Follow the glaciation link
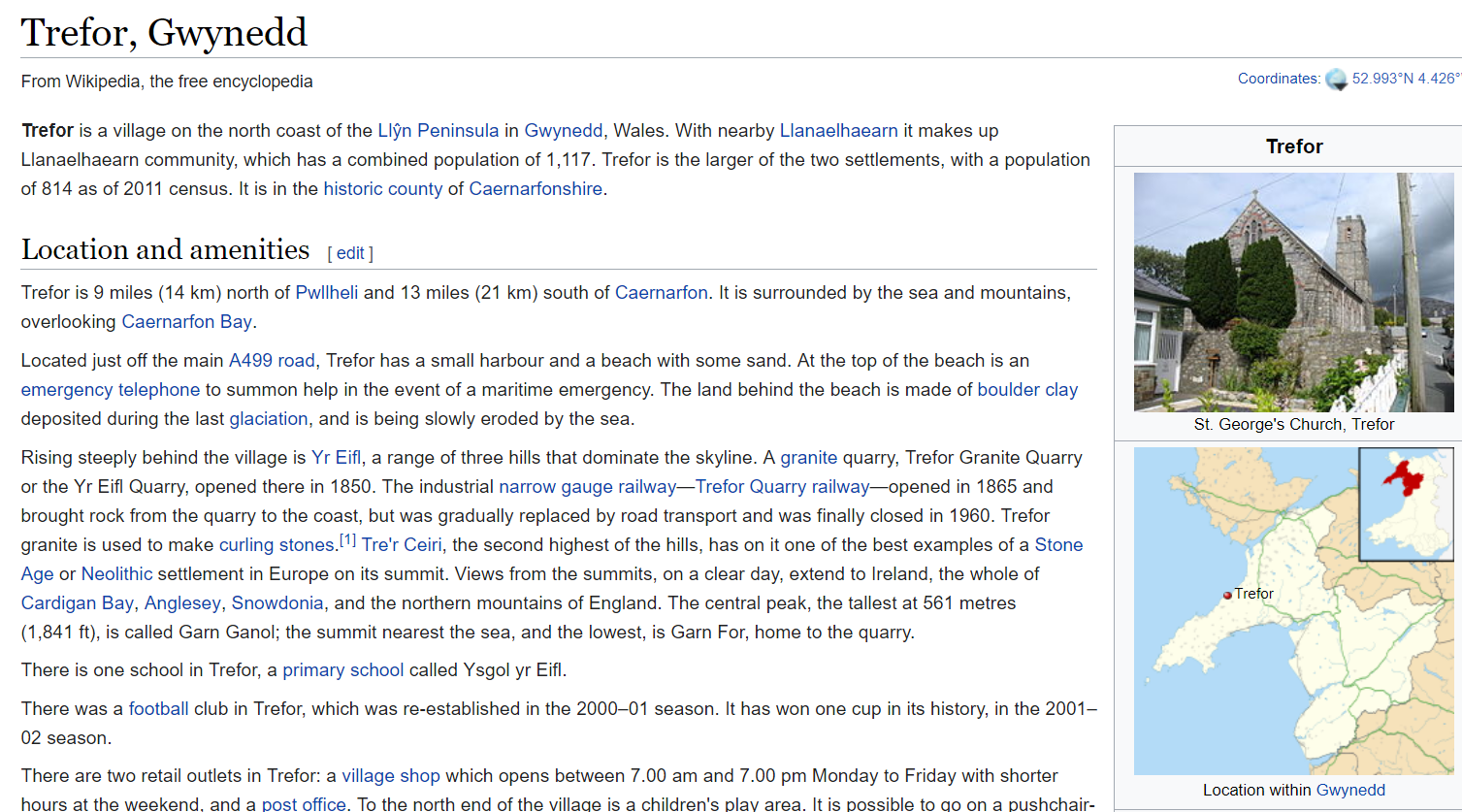The image size is (1462, 812). pos(269,419)
